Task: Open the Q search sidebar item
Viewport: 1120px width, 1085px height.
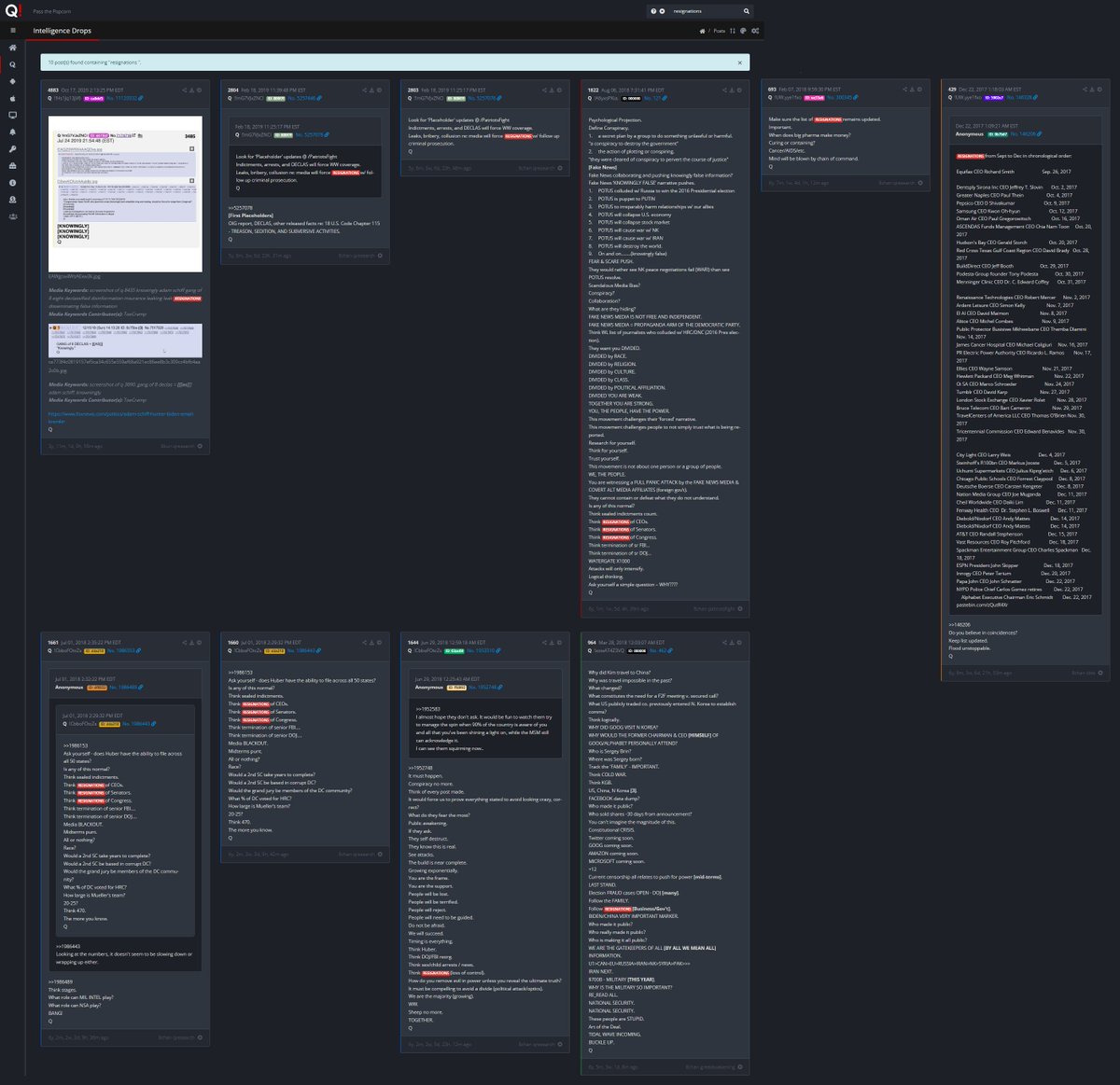Action: (12, 64)
